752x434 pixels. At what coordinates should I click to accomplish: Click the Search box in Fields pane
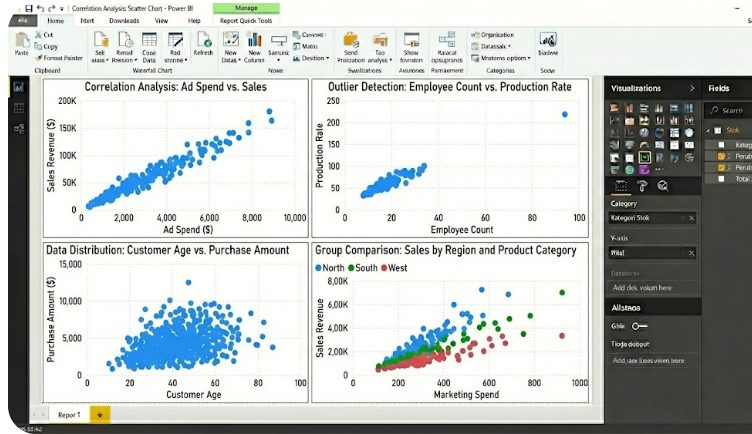click(x=729, y=110)
